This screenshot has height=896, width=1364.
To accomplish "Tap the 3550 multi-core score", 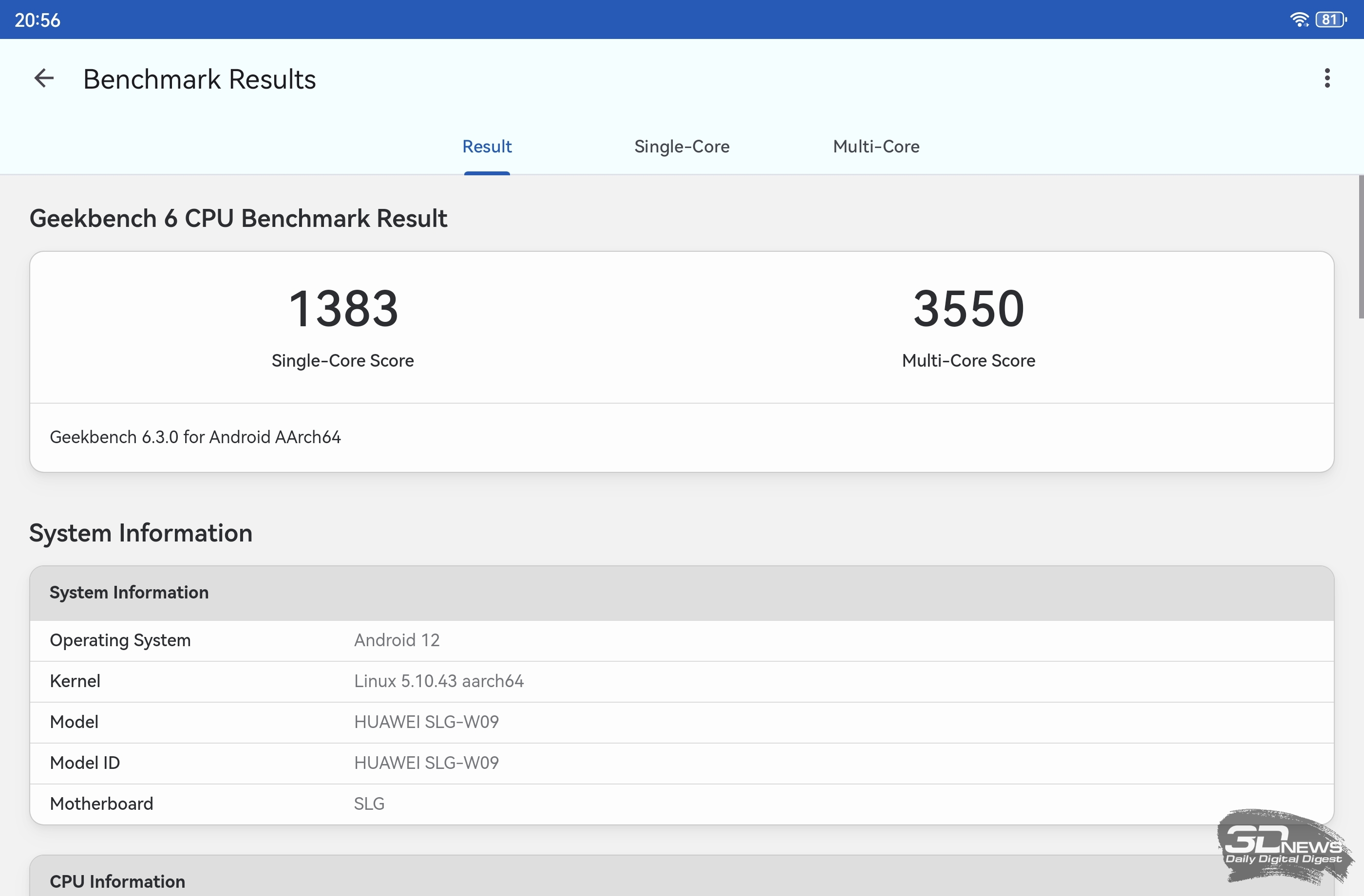I will pyautogui.click(x=968, y=309).
